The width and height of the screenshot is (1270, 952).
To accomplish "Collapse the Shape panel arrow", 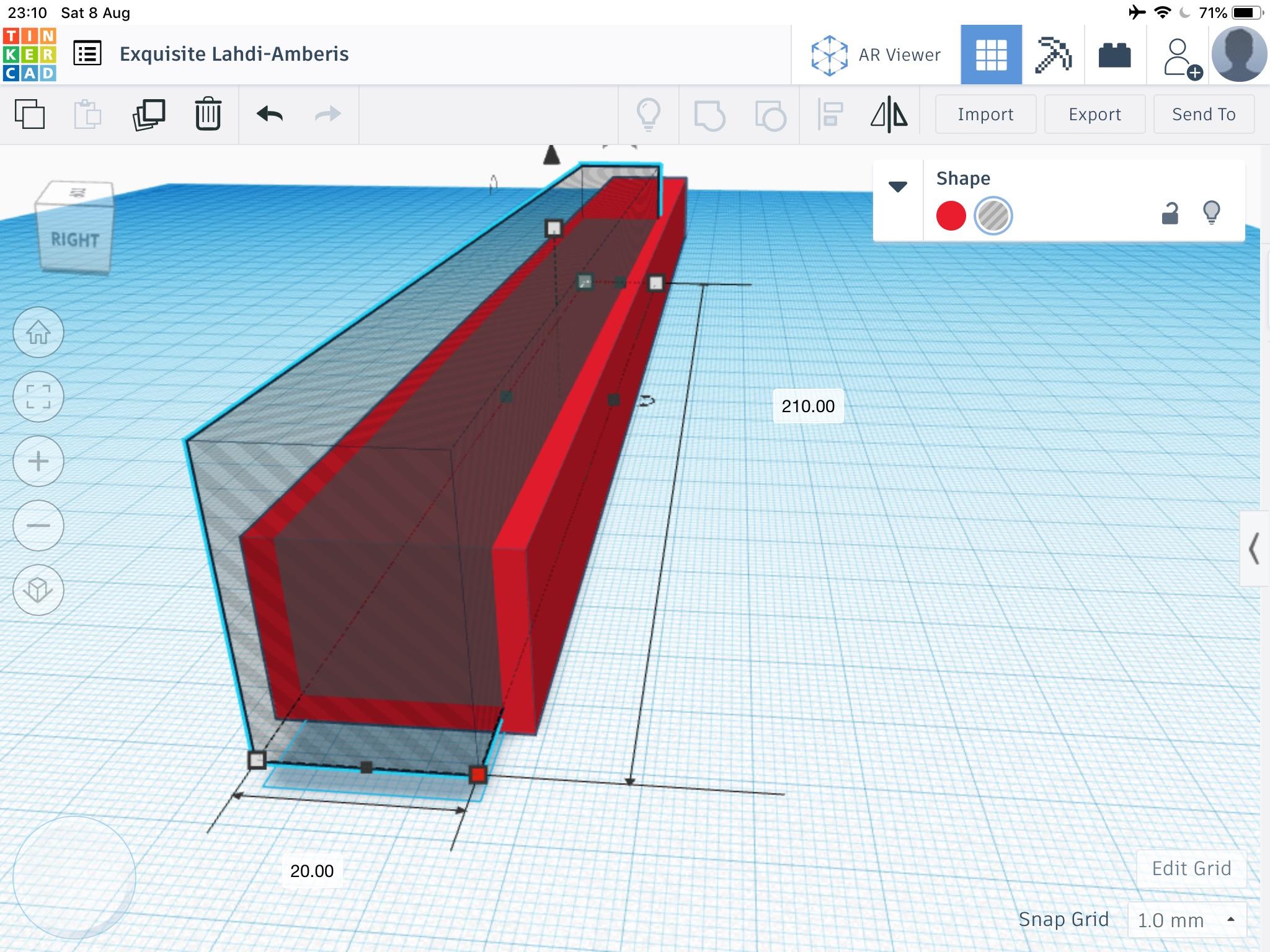I will pyautogui.click(x=897, y=187).
